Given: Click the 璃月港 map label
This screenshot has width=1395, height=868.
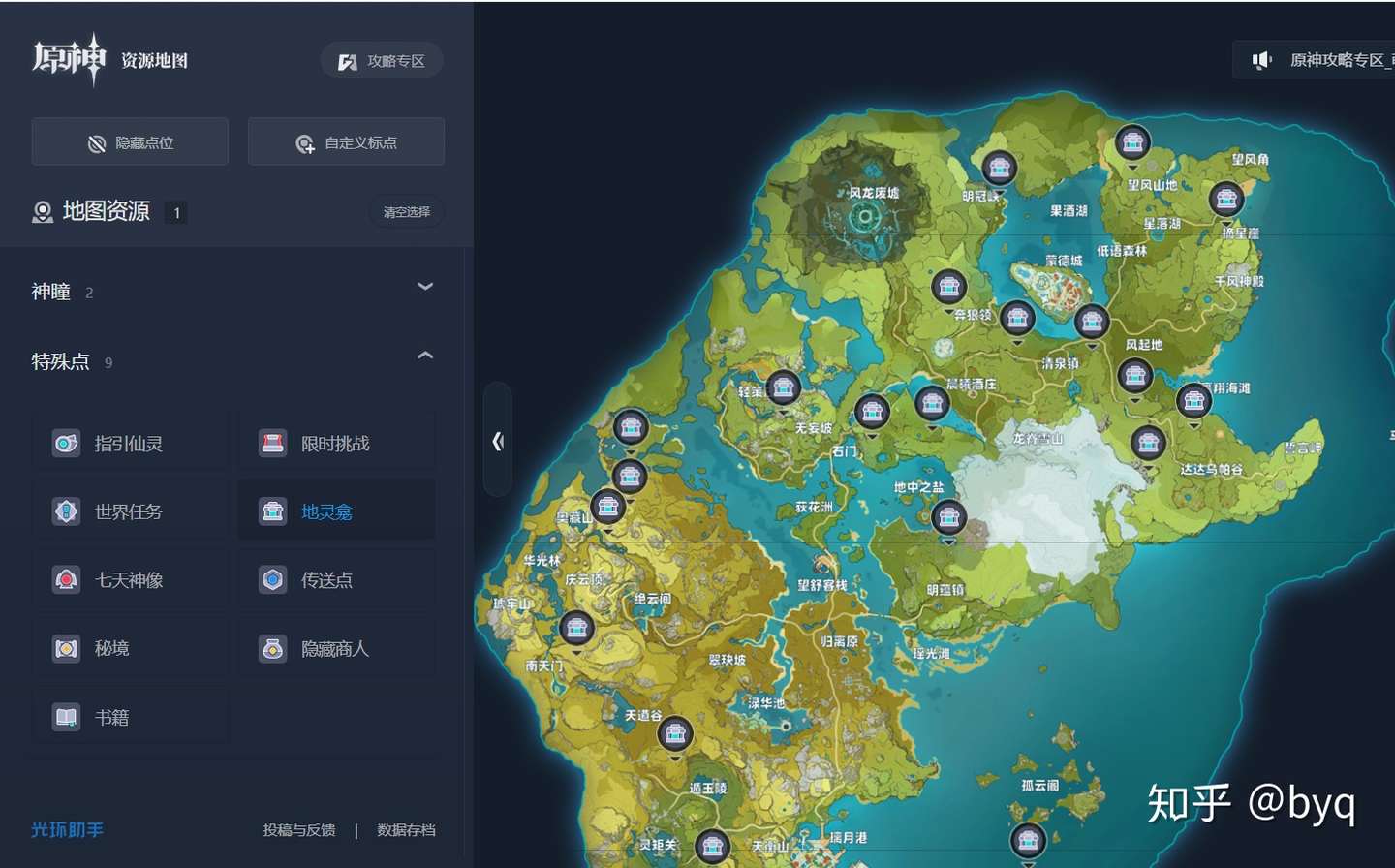Looking at the screenshot, I should click(849, 837).
